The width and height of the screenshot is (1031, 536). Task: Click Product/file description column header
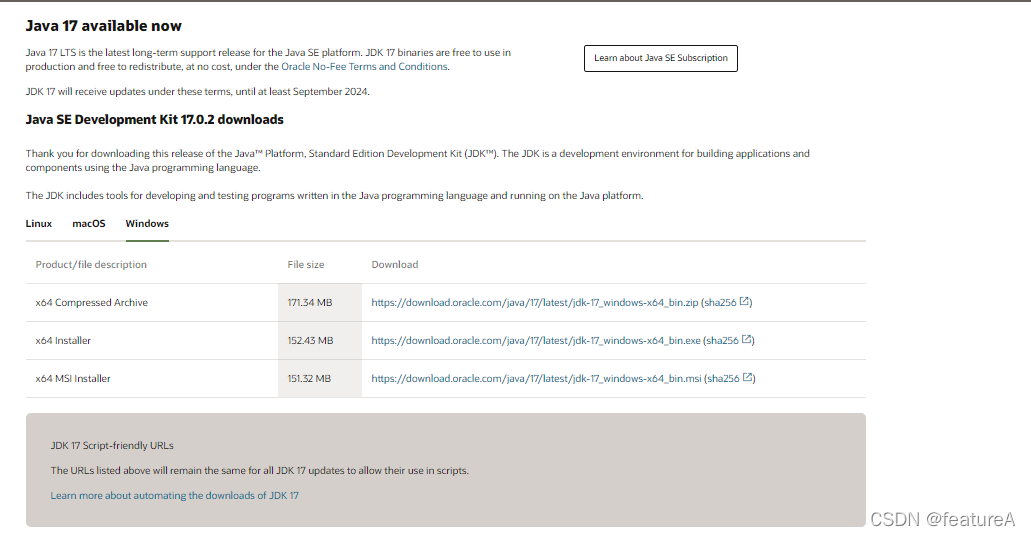(91, 264)
